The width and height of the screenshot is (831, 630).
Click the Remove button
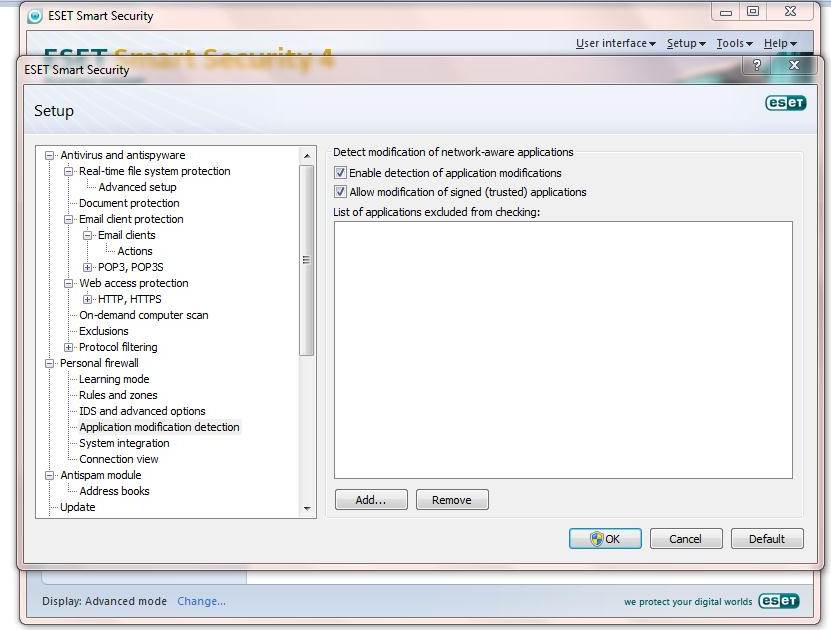point(452,500)
